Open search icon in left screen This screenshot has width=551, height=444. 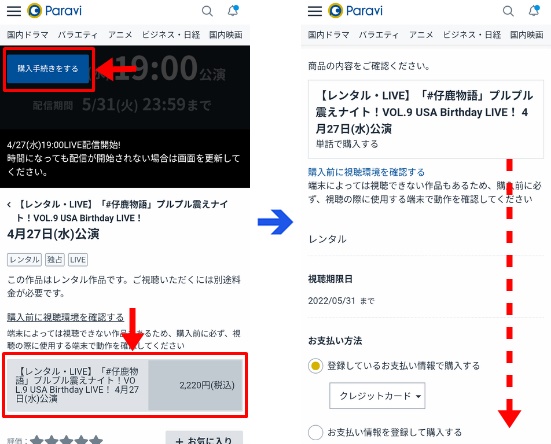tap(207, 11)
